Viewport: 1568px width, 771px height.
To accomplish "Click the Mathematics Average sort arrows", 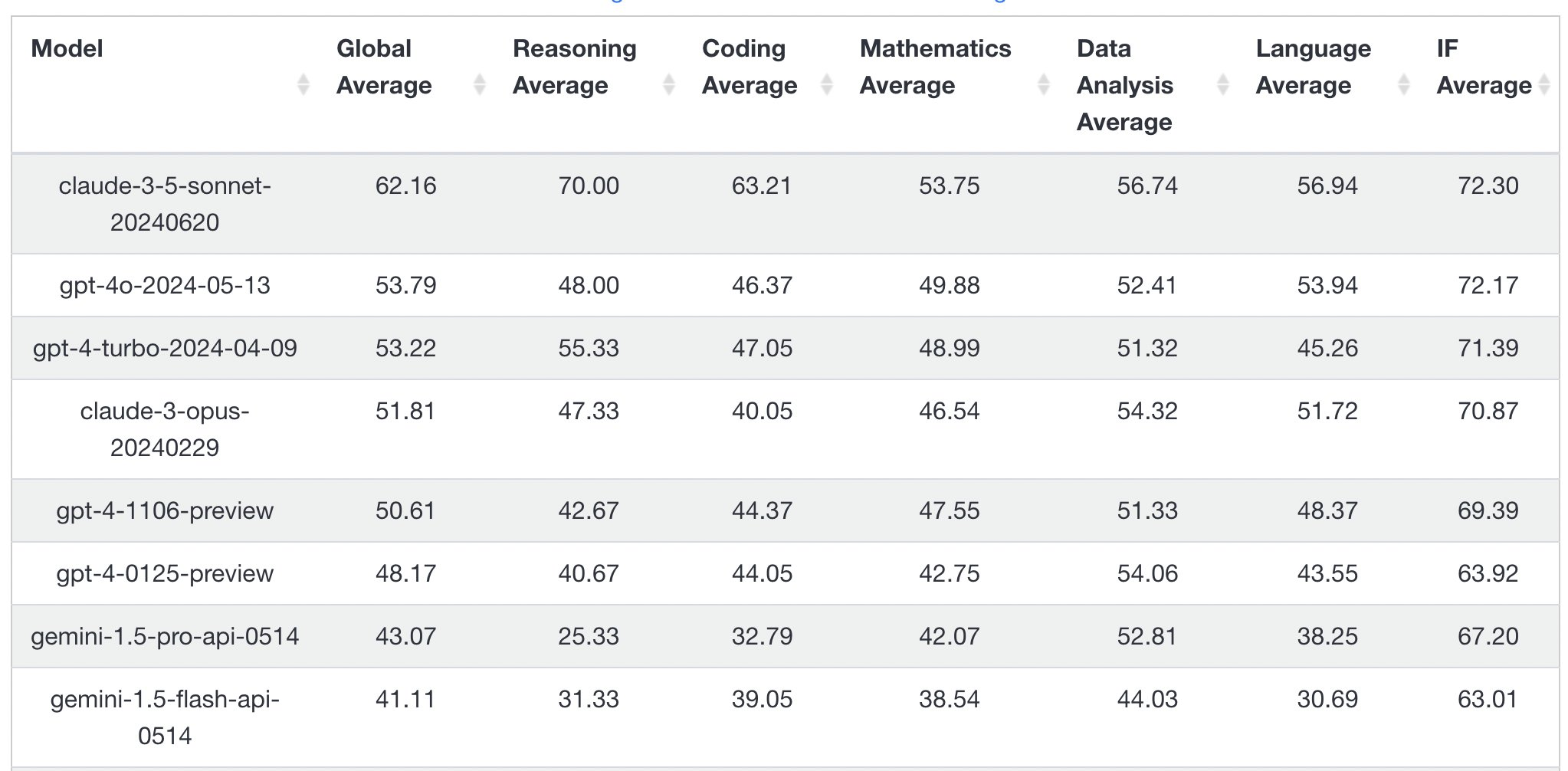I will point(1043,84).
